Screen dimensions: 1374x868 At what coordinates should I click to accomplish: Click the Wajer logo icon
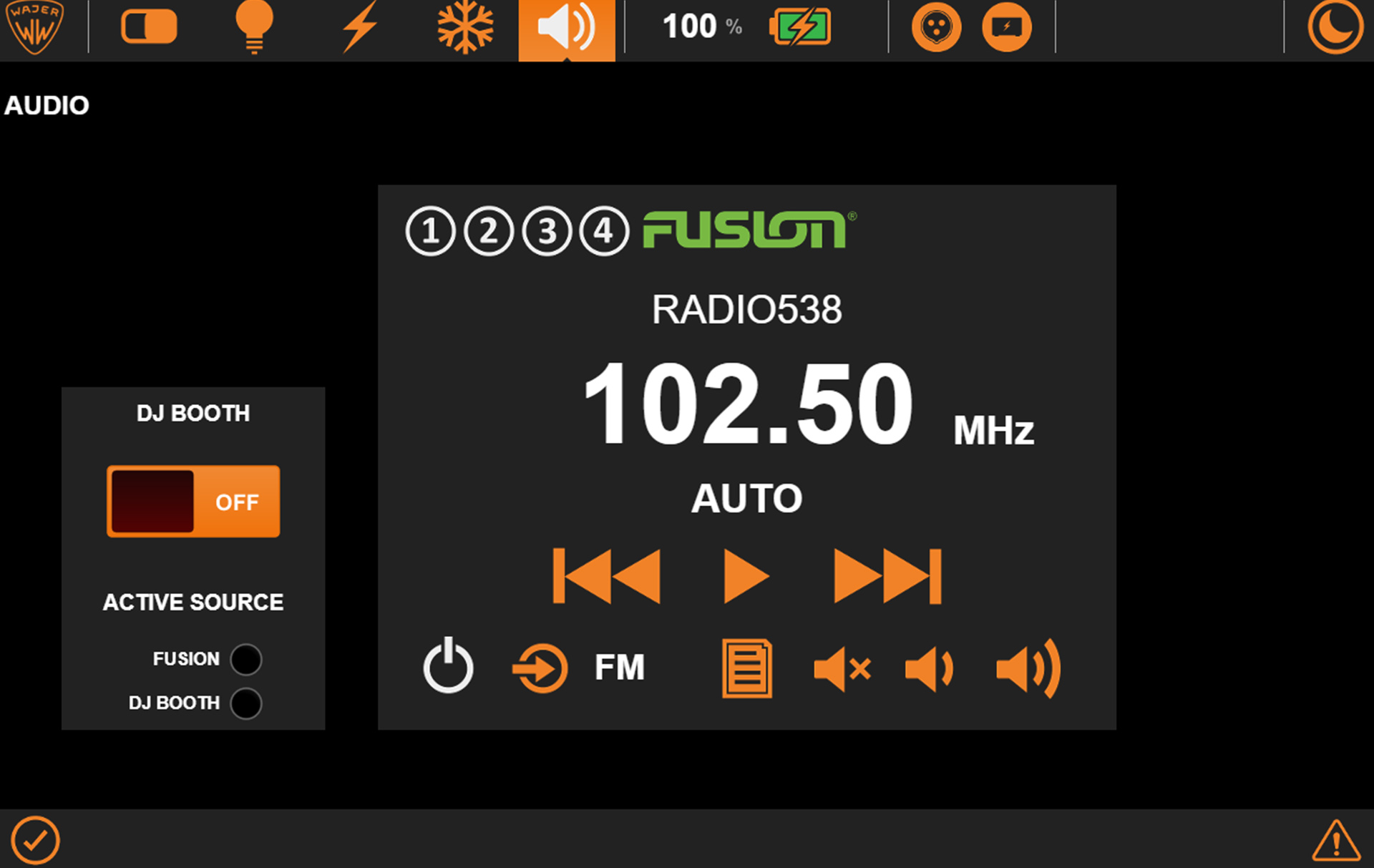pos(34,27)
